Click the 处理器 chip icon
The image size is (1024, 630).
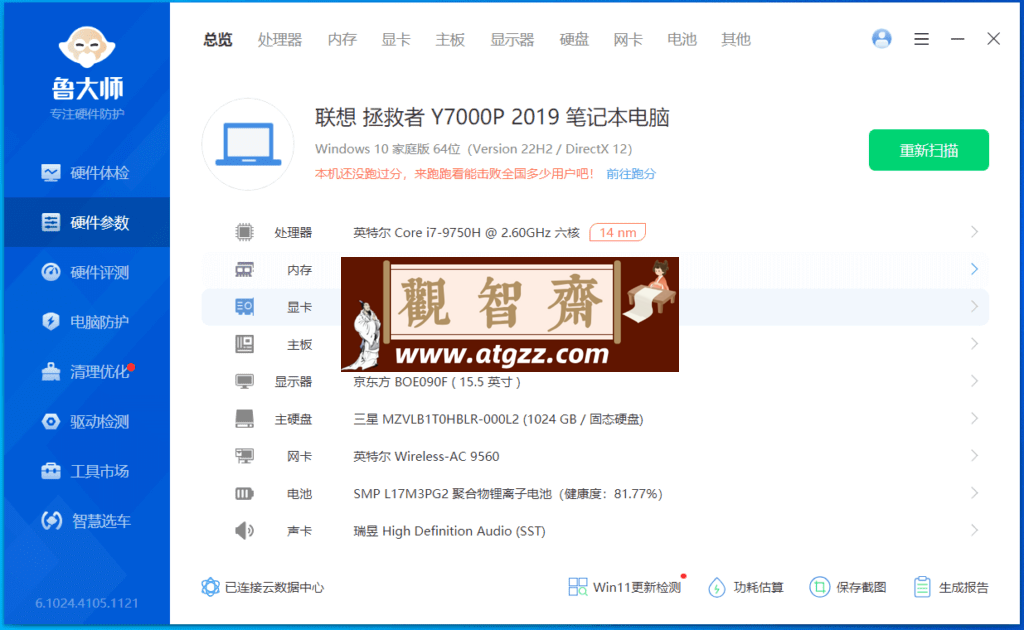point(244,232)
